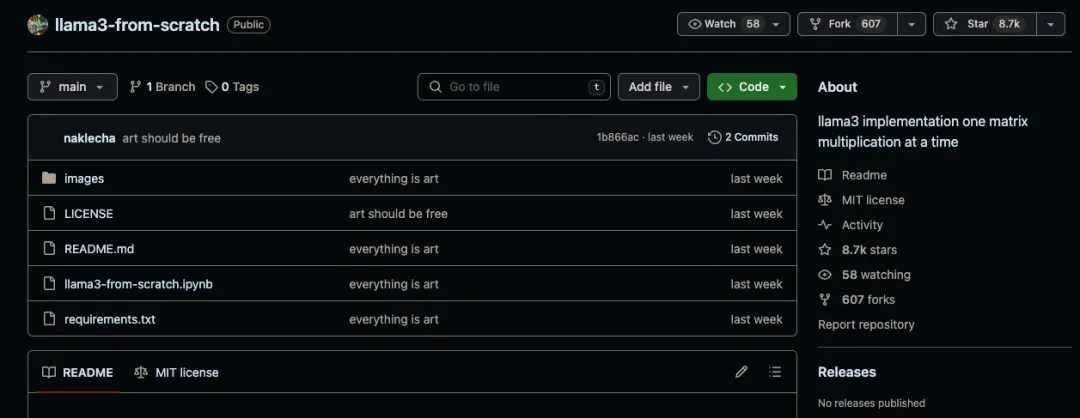Viewport: 1080px width, 418px height.
Task: Open the Add file dropdown
Action: 658,87
